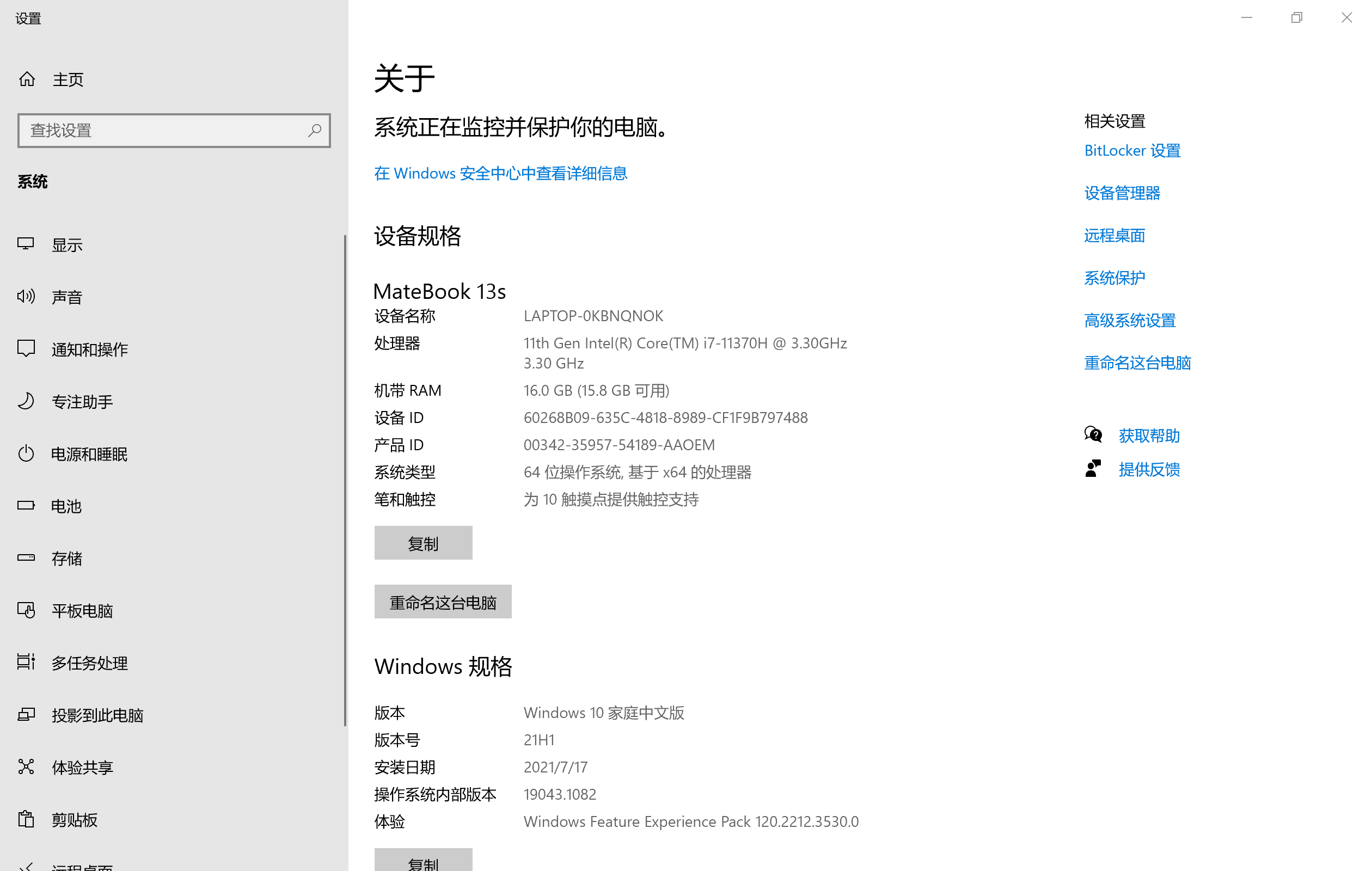Click the 提供反馈 link
The image size is (1372, 871).
(1149, 469)
